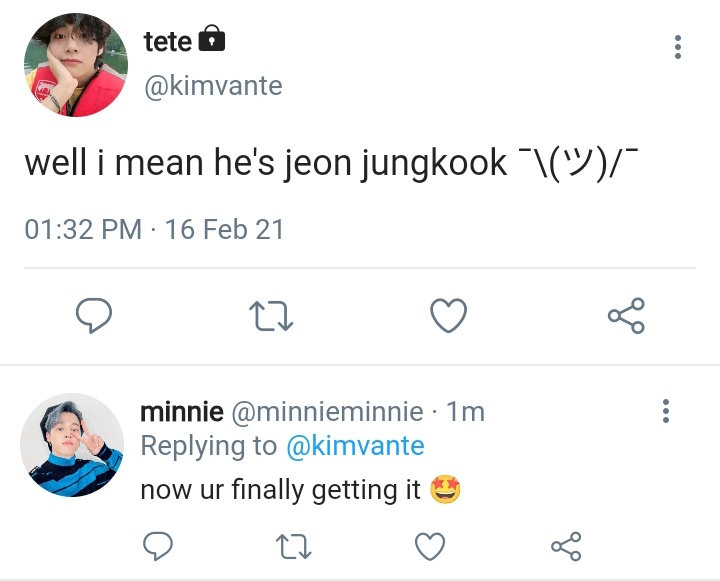This screenshot has width=720, height=581.
Task: Reply to minnie's comment
Action: click(x=158, y=546)
